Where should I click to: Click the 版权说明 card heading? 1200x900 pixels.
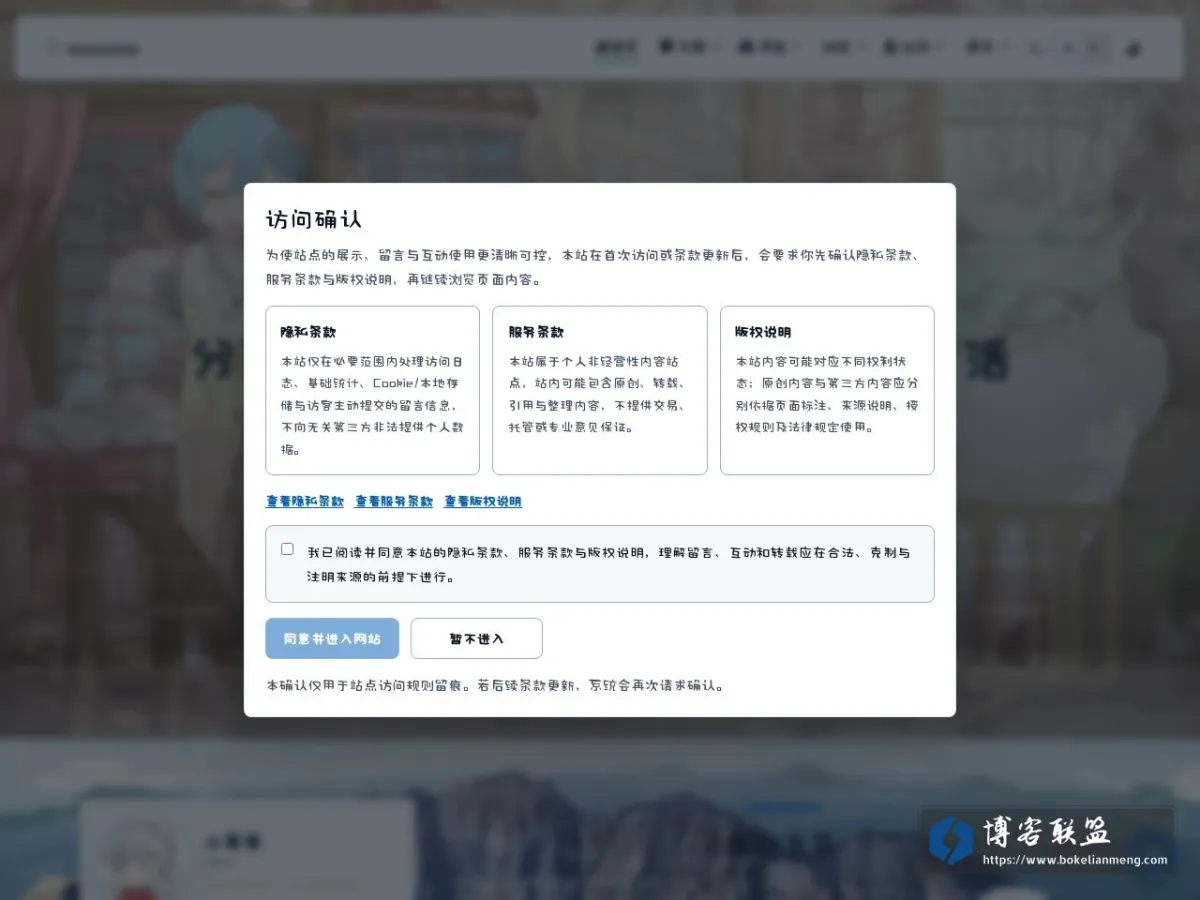(x=764, y=332)
